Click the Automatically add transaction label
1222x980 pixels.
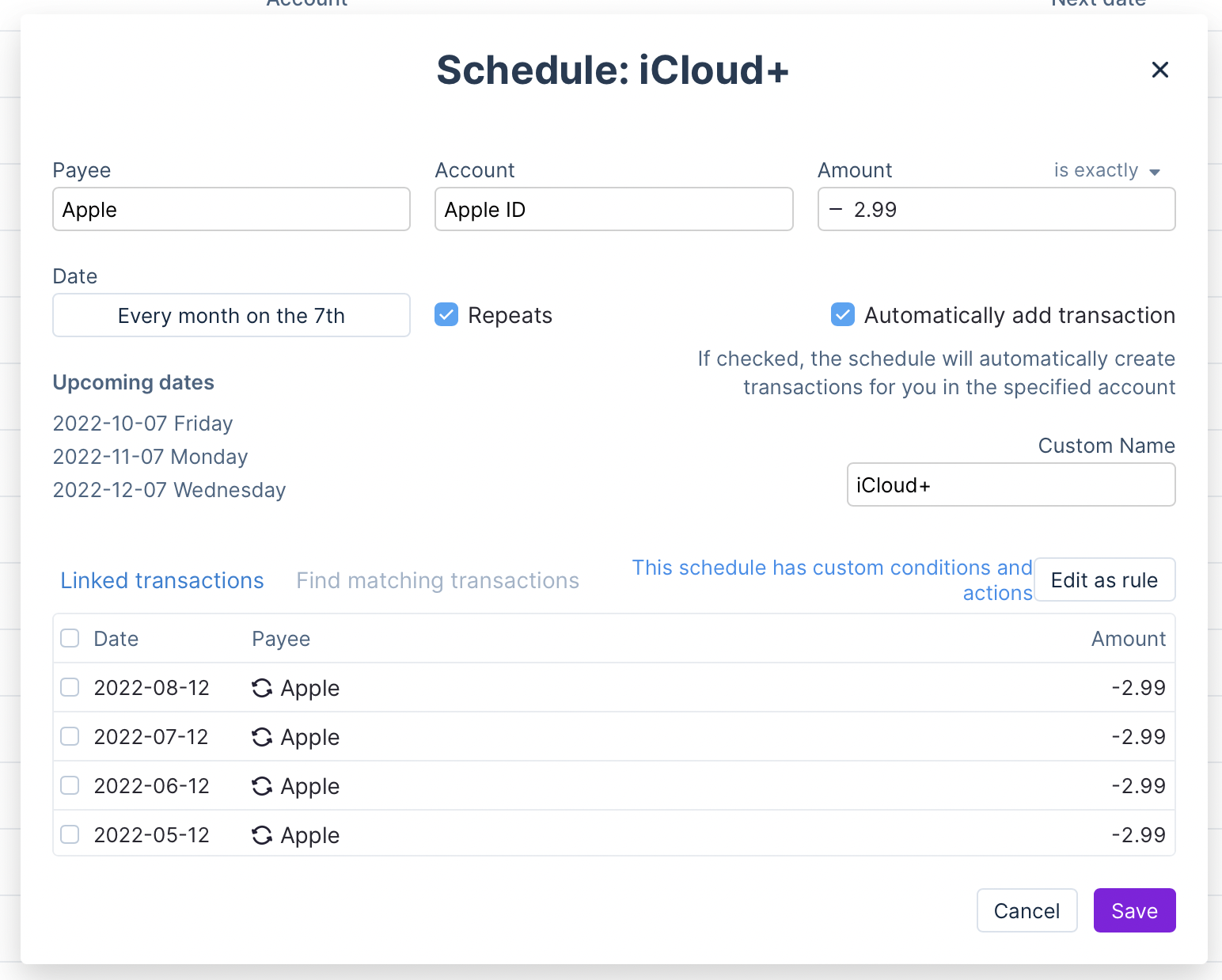click(x=1019, y=315)
